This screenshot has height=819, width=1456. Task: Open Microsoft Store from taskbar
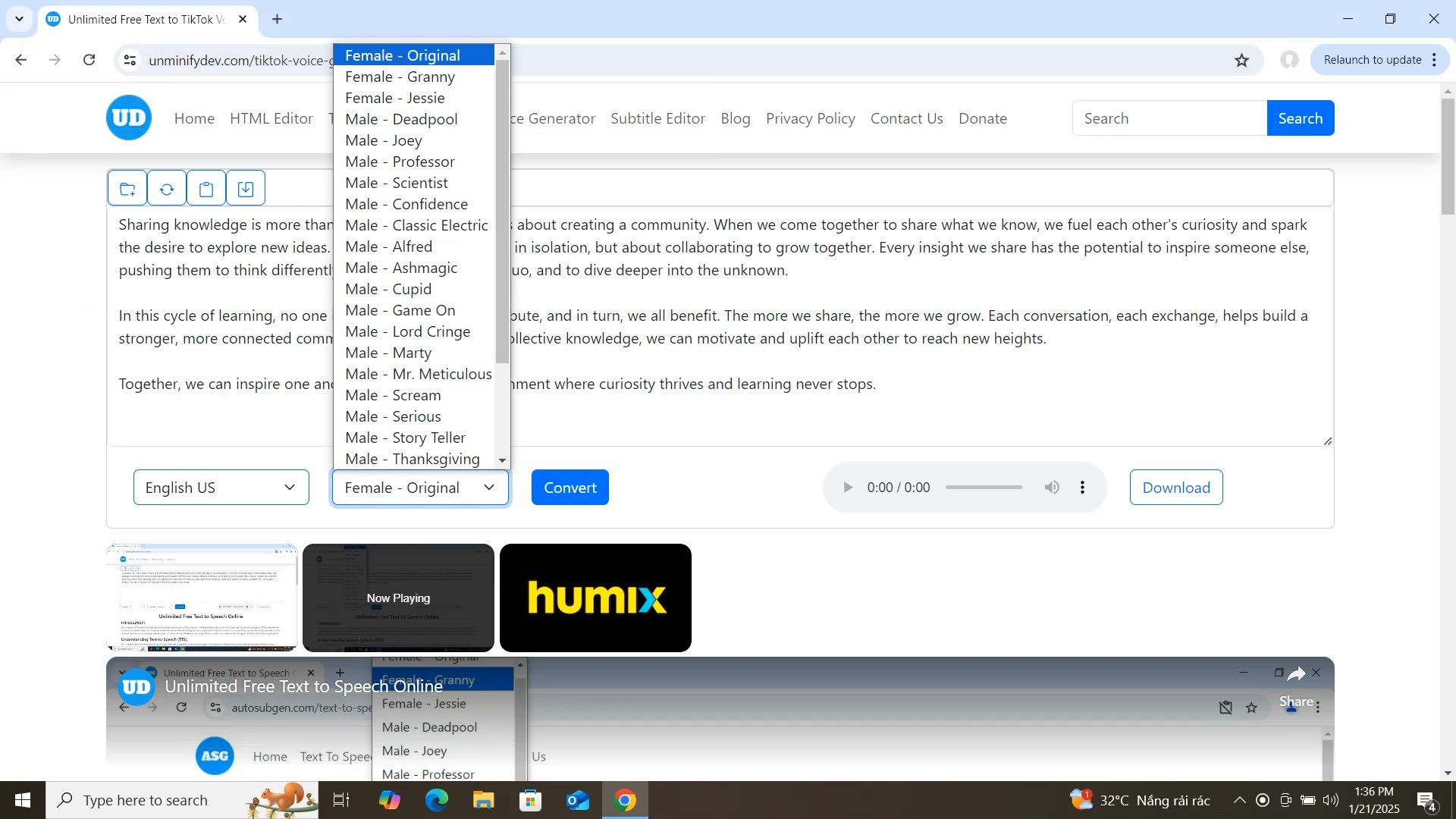(531, 800)
